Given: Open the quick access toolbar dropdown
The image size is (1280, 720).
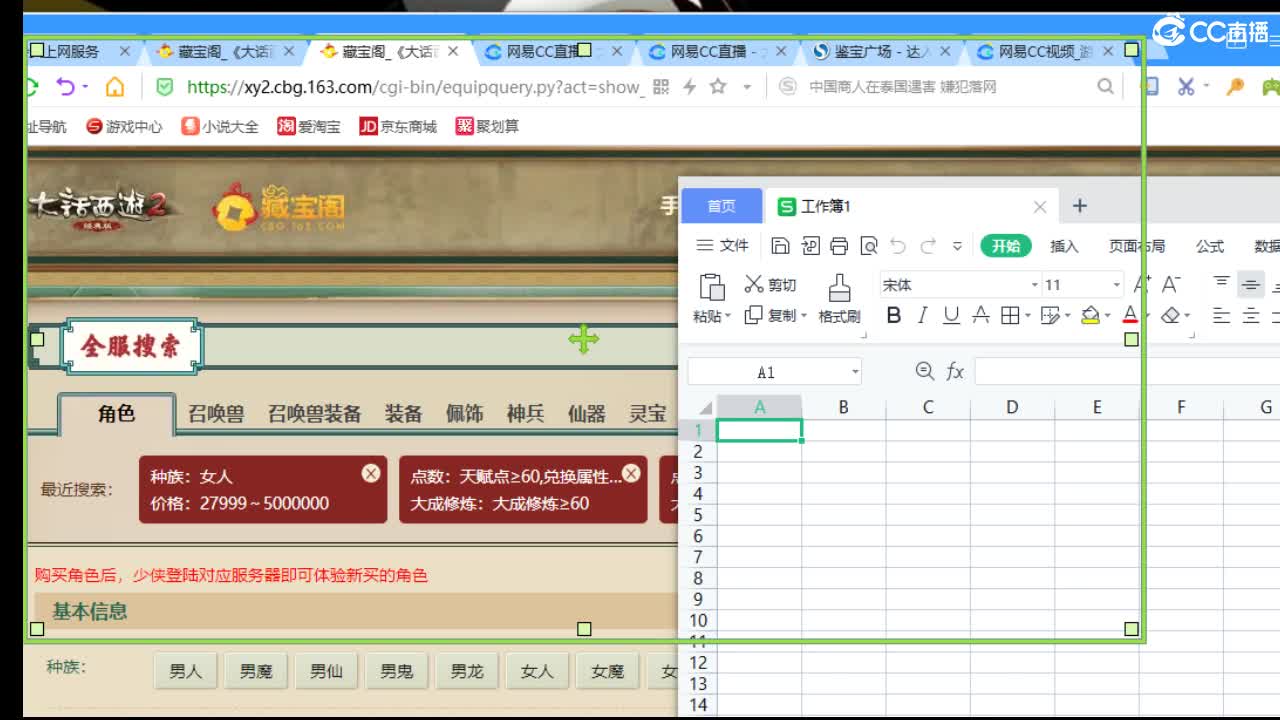Looking at the screenshot, I should pos(957,246).
